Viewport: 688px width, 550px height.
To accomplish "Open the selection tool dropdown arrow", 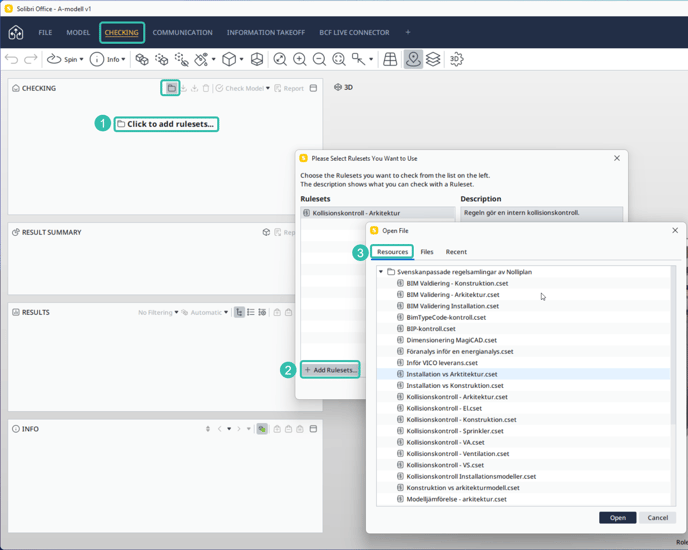I will coord(371,59).
